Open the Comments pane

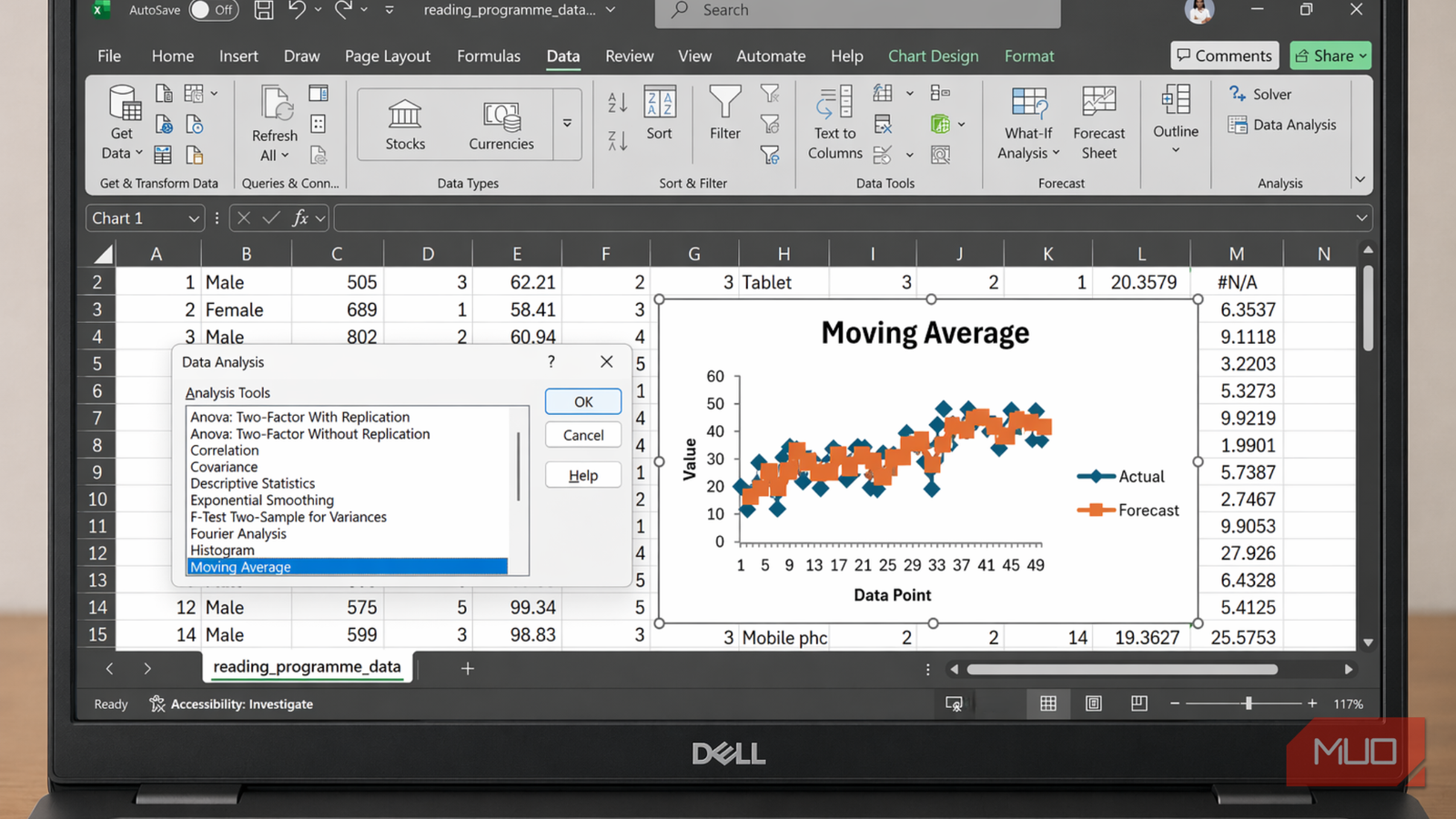click(1224, 56)
